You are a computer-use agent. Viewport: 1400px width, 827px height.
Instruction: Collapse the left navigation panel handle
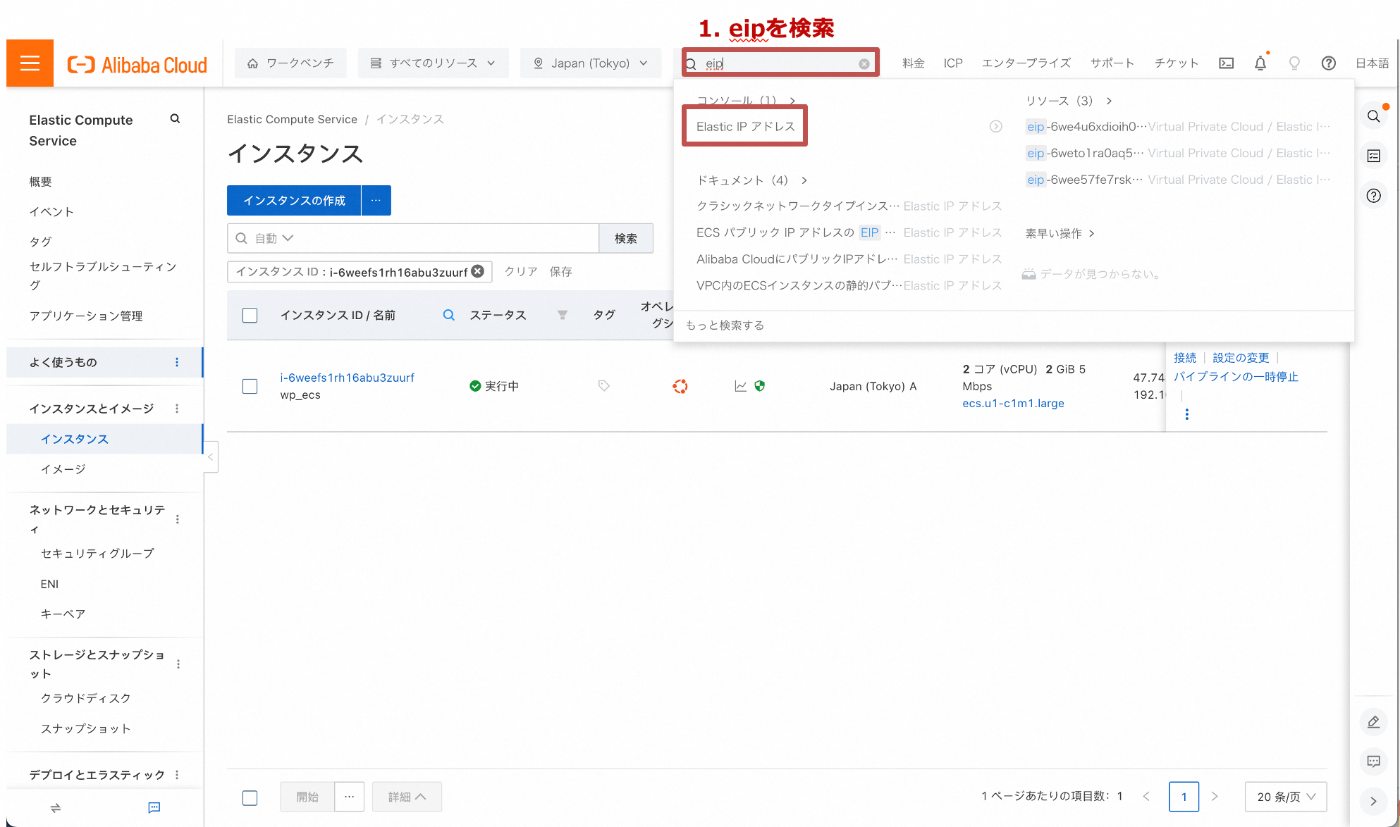coord(211,457)
